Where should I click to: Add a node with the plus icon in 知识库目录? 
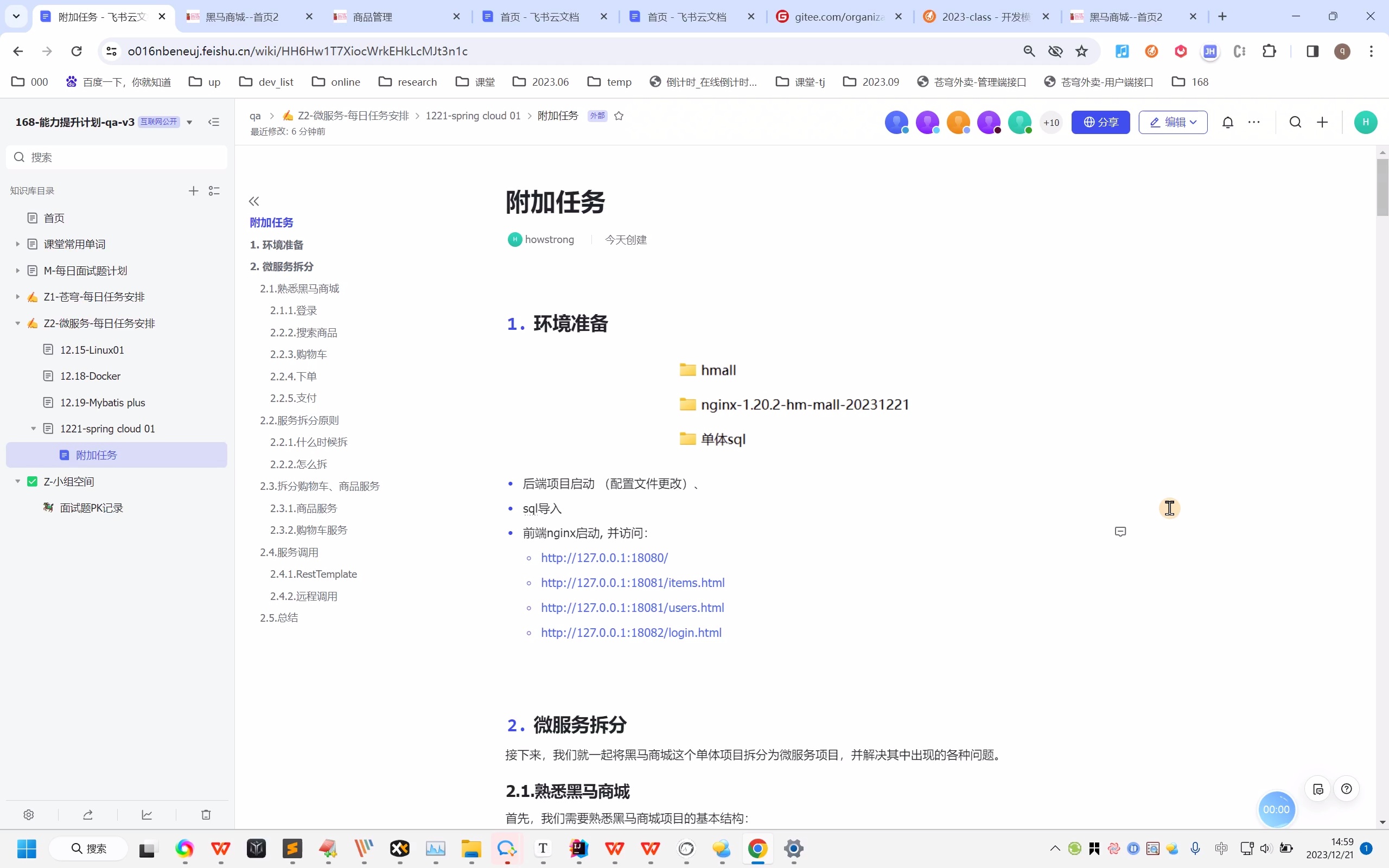193,190
